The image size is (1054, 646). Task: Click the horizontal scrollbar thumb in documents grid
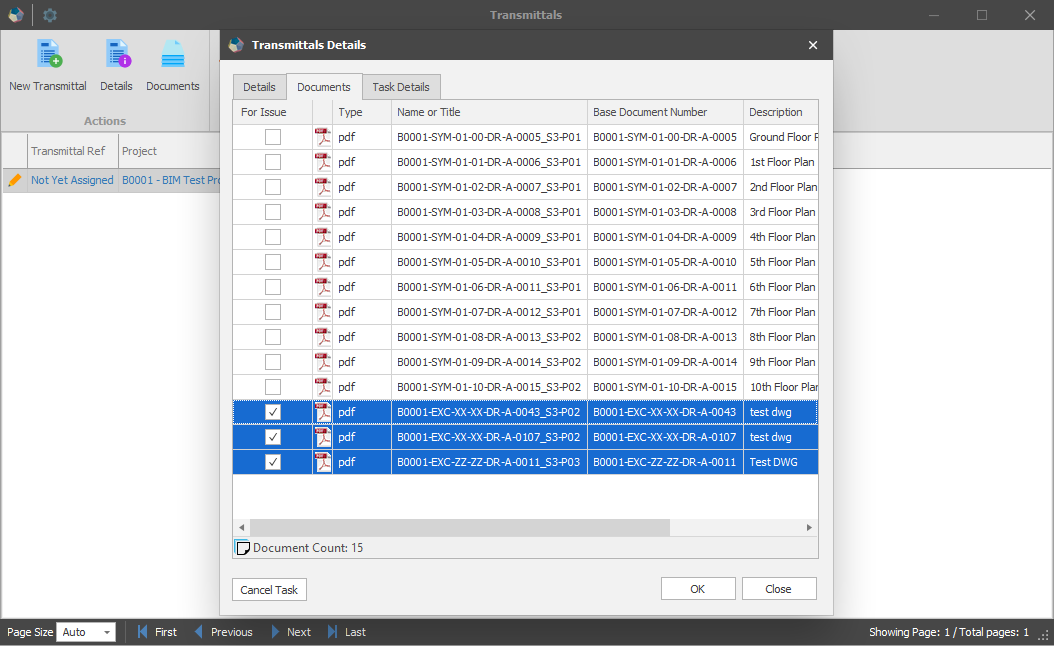460,527
